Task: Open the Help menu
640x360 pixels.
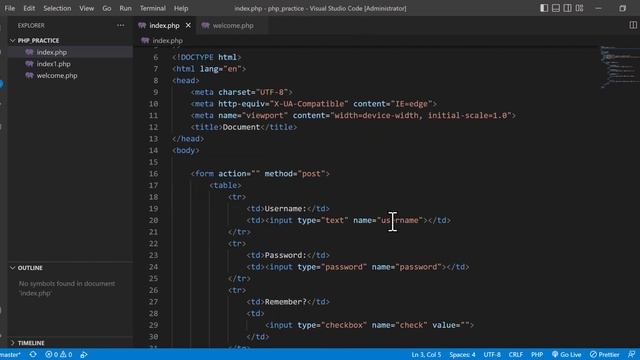Action: click(181, 8)
